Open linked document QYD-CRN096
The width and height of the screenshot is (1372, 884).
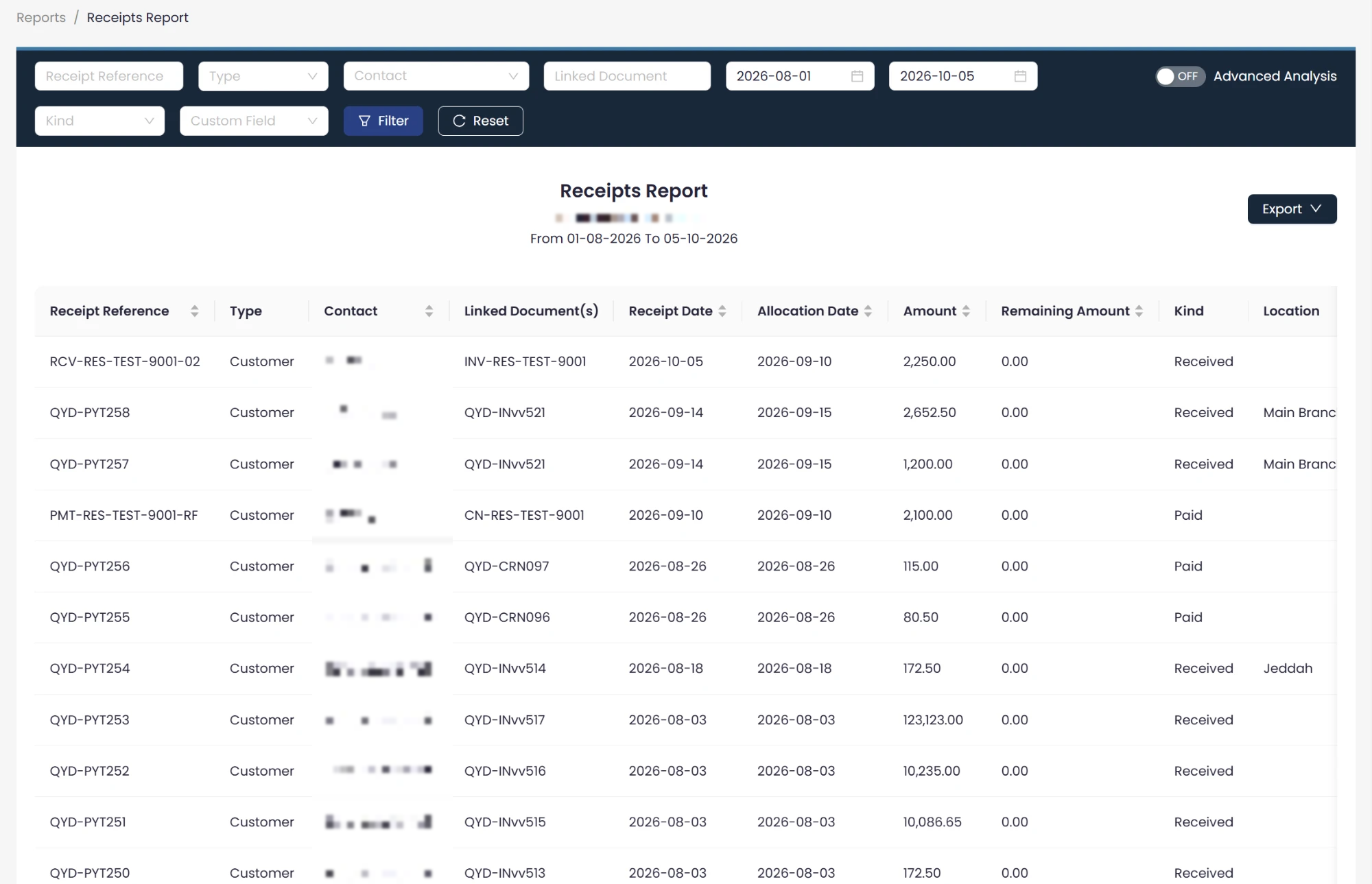[x=507, y=617]
